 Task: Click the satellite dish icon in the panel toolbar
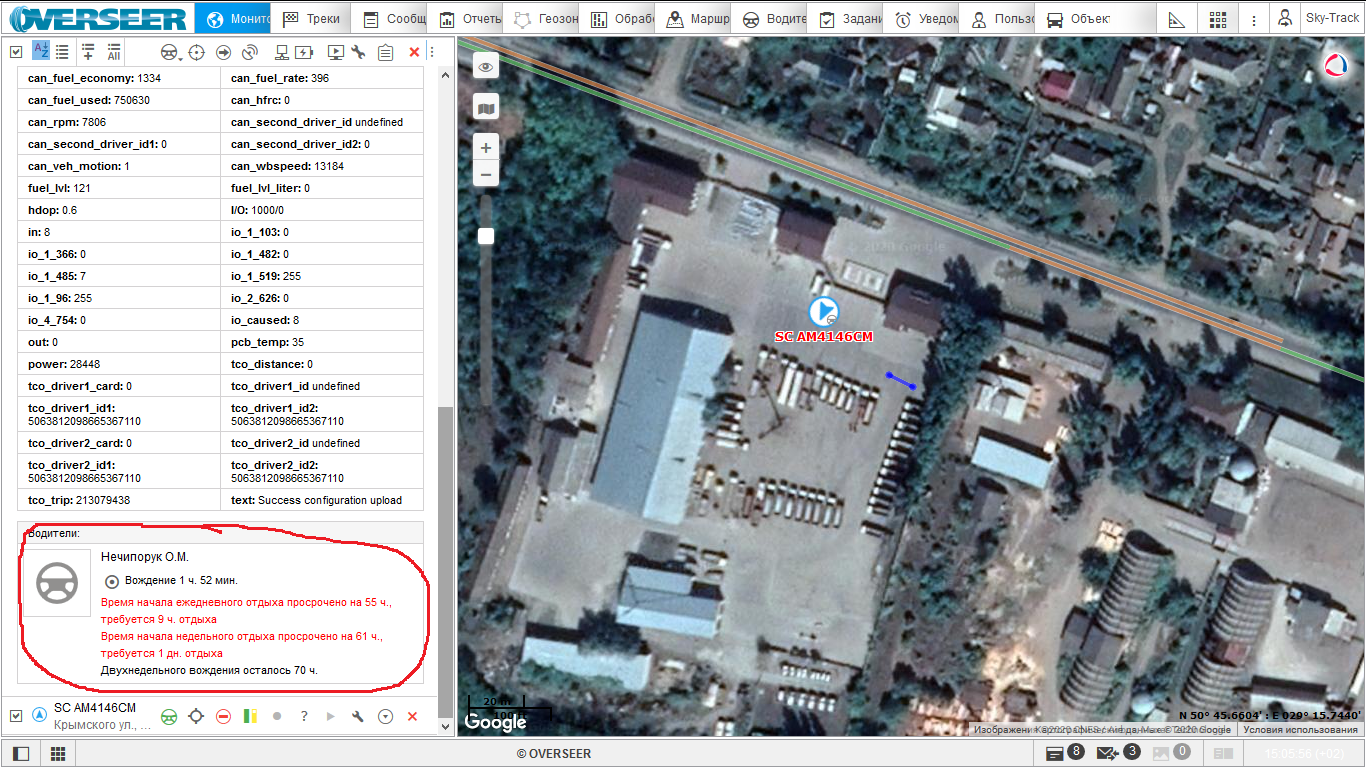pyautogui.click(x=250, y=52)
